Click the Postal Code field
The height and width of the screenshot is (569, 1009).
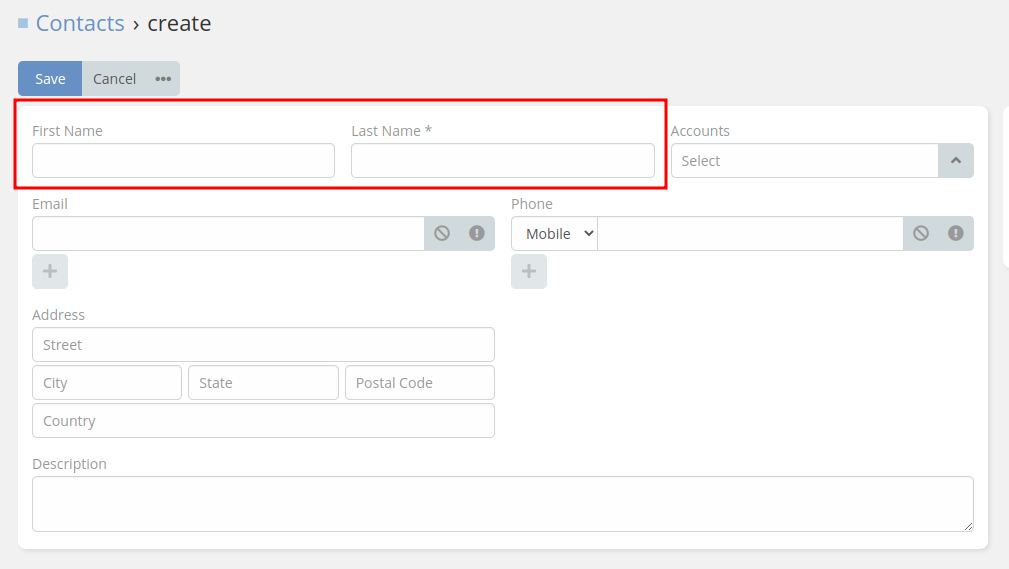[419, 383]
